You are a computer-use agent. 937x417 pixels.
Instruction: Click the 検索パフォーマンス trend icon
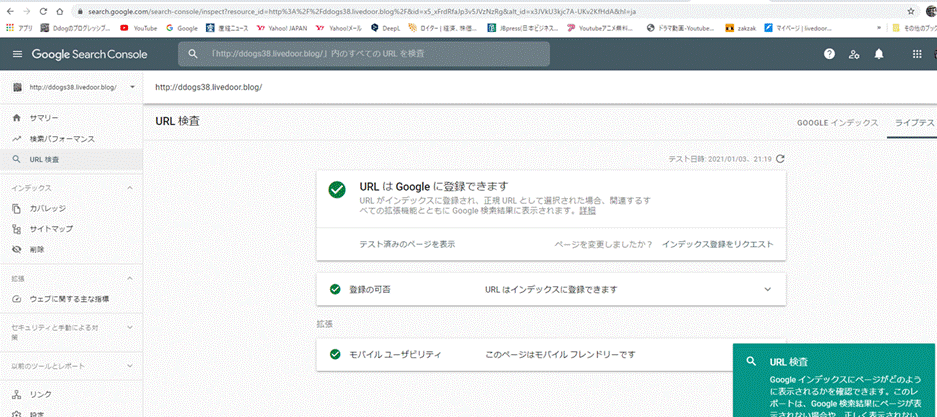pyautogui.click(x=17, y=139)
